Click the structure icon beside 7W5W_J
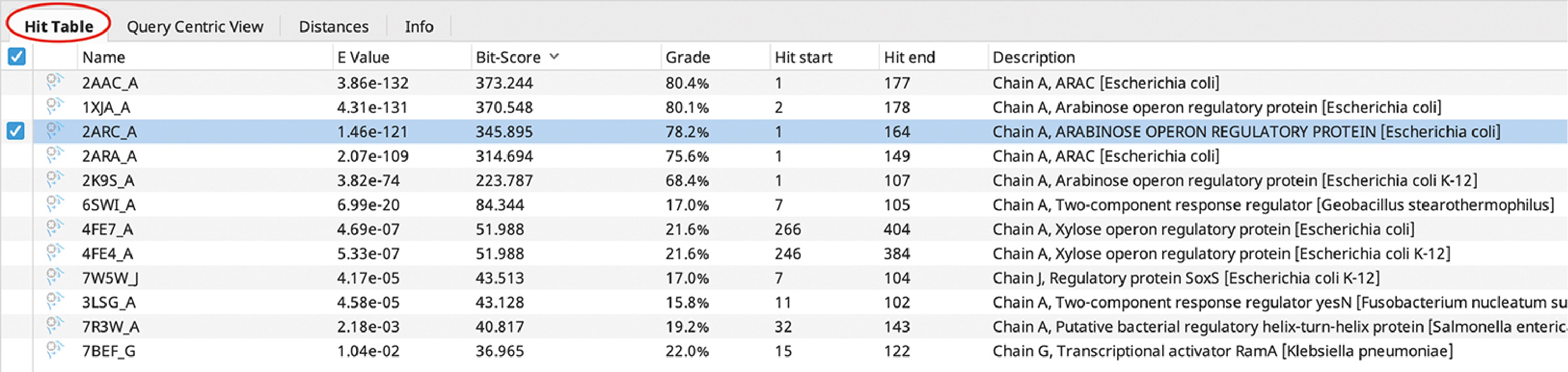Viewport: 1568px width, 372px height. (55, 276)
